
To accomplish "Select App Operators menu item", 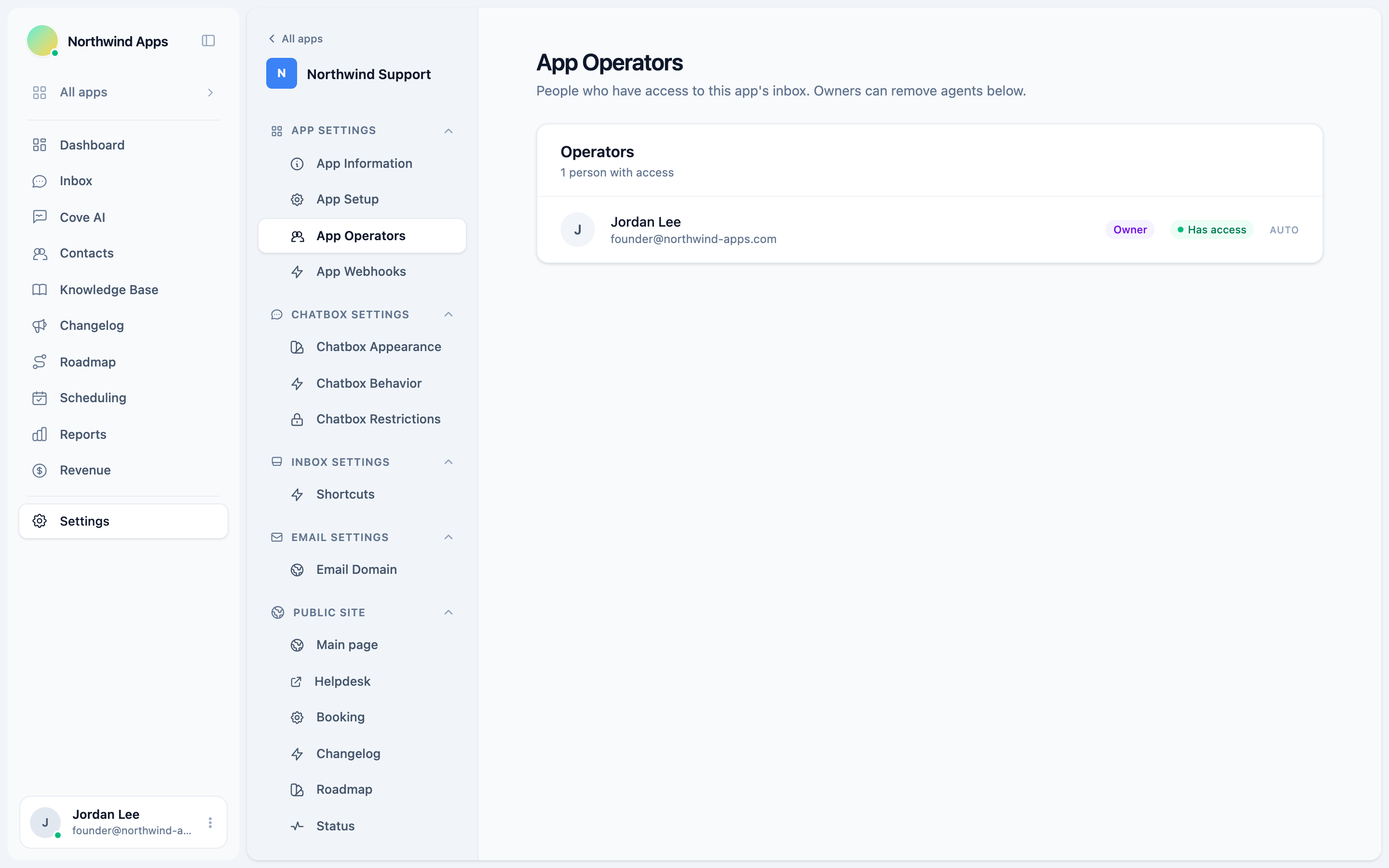I will point(362,235).
